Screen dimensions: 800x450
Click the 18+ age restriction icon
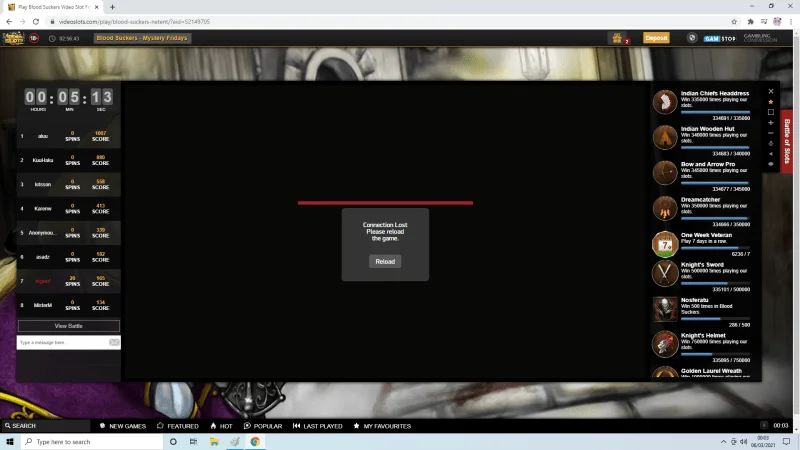(x=34, y=38)
